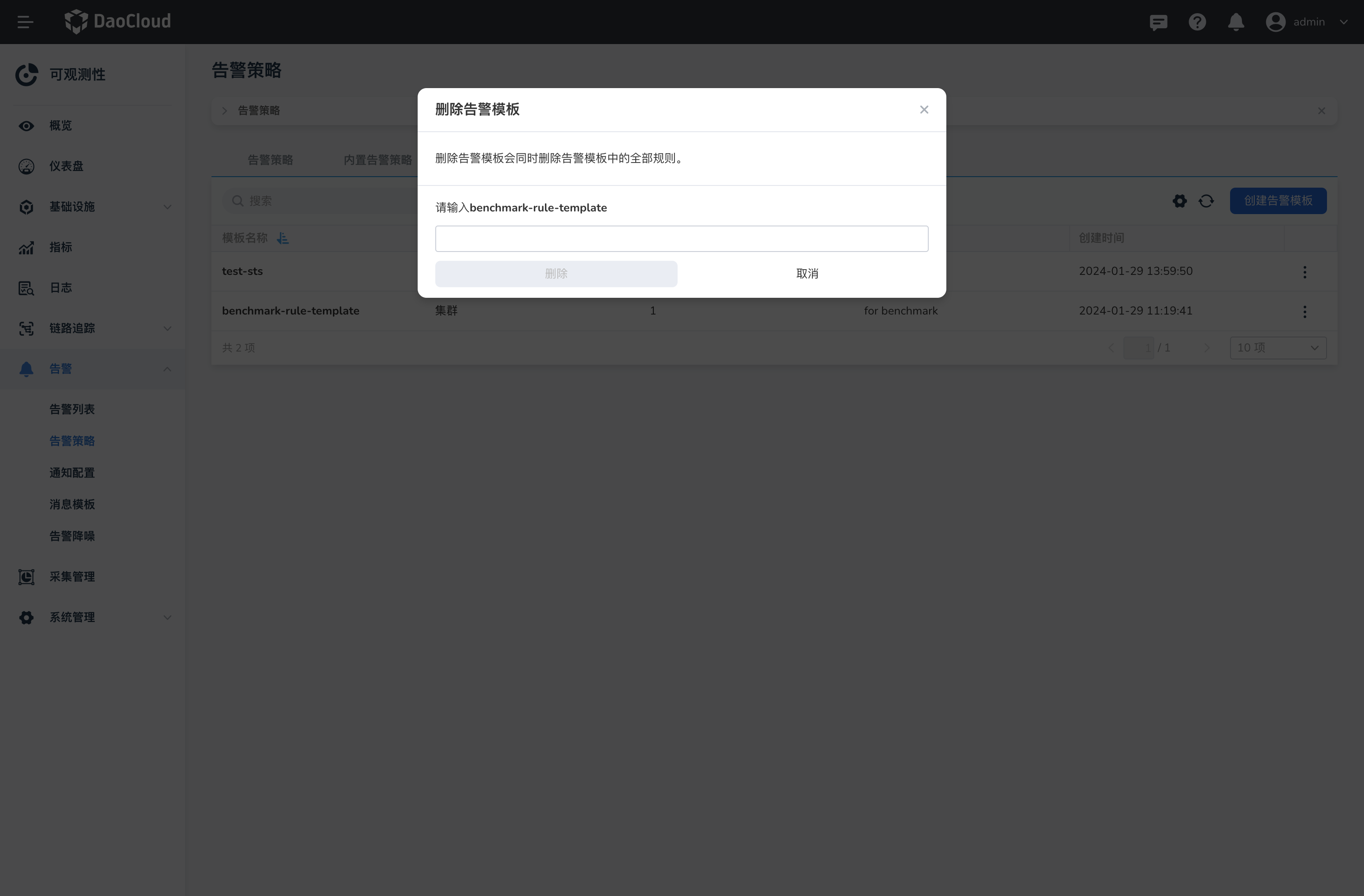Click the table settings gear icon
1364x896 pixels.
[1179, 201]
